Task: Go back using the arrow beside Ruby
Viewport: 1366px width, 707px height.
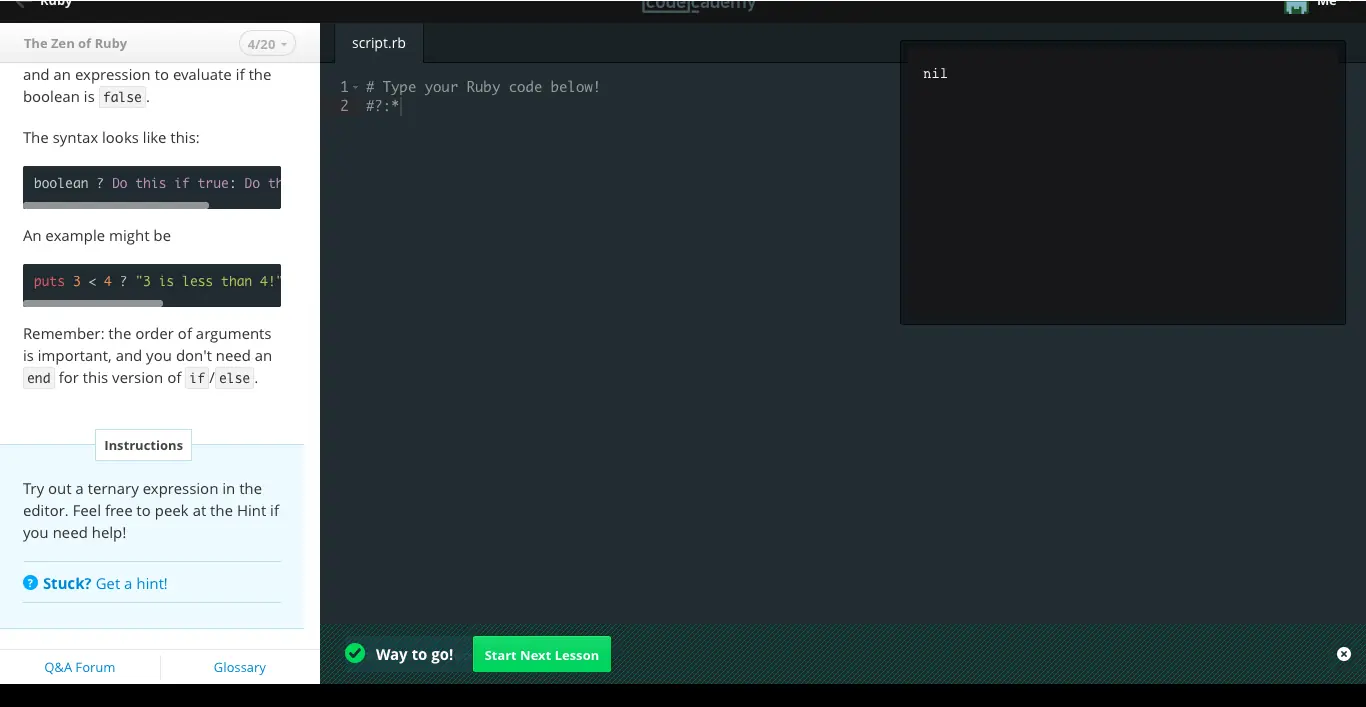Action: click(21, 4)
